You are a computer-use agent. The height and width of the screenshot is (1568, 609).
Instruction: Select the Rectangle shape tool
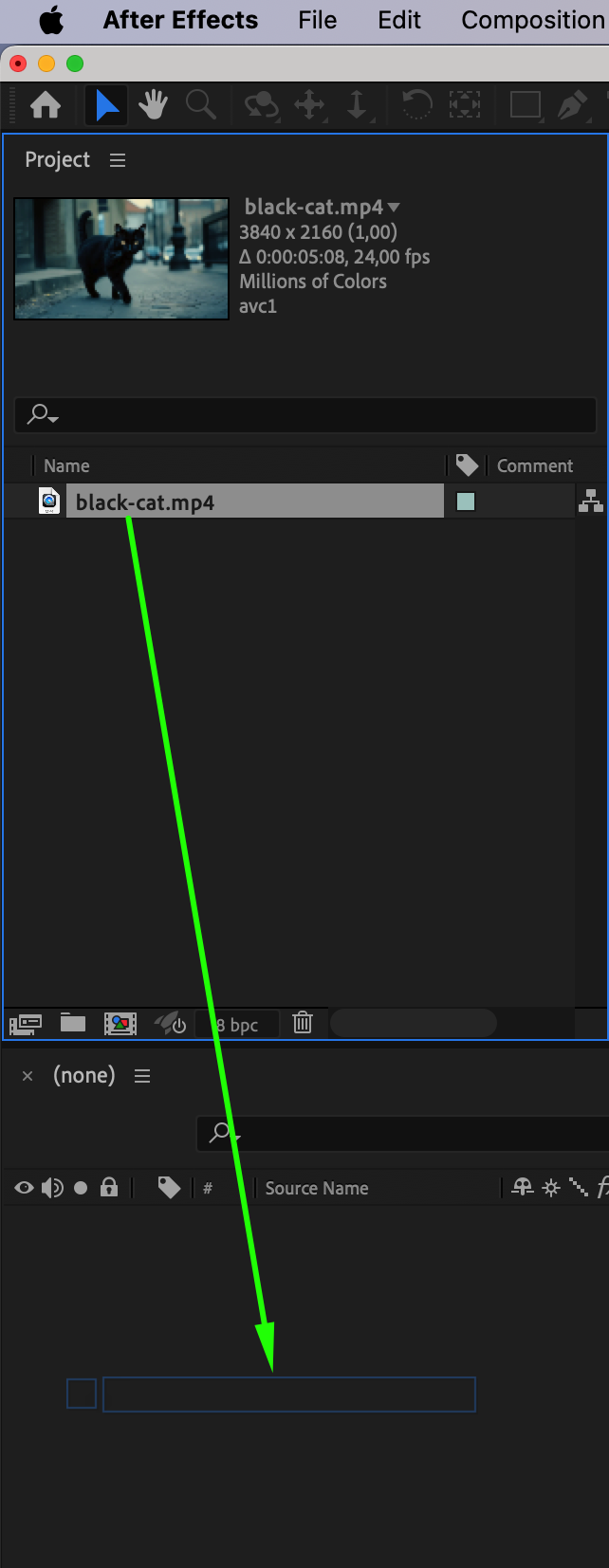coord(525,104)
